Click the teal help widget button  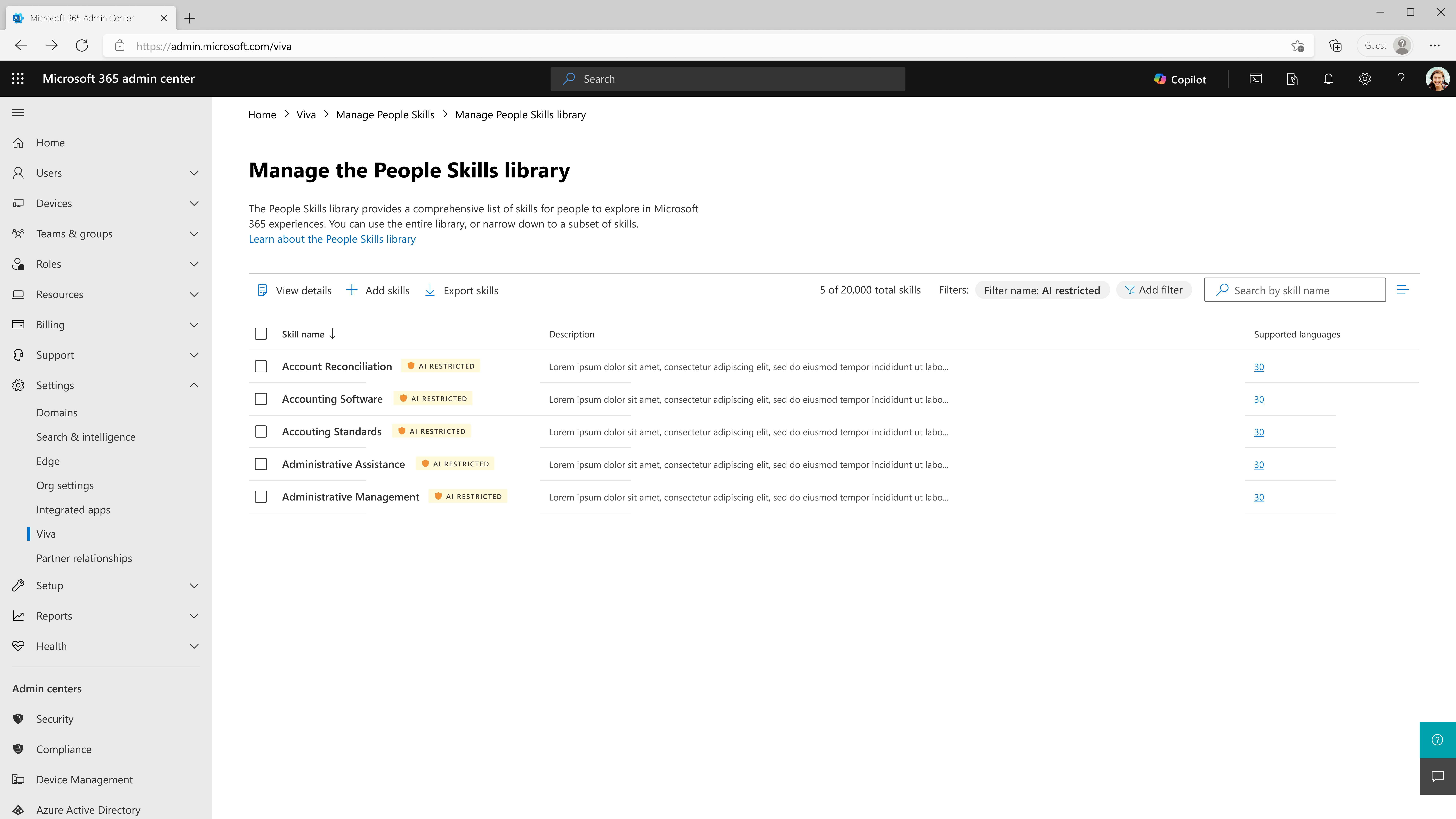tap(1437, 740)
